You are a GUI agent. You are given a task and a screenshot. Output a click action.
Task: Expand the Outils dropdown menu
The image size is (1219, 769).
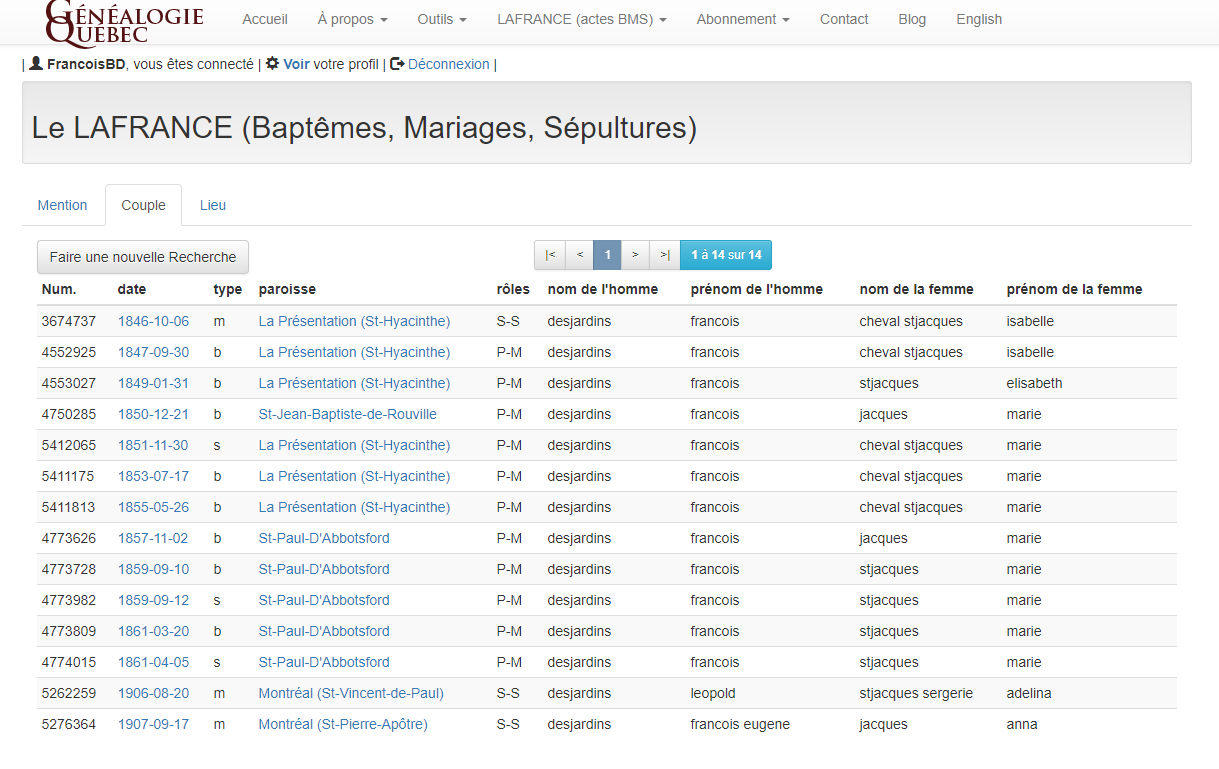[x=442, y=19]
